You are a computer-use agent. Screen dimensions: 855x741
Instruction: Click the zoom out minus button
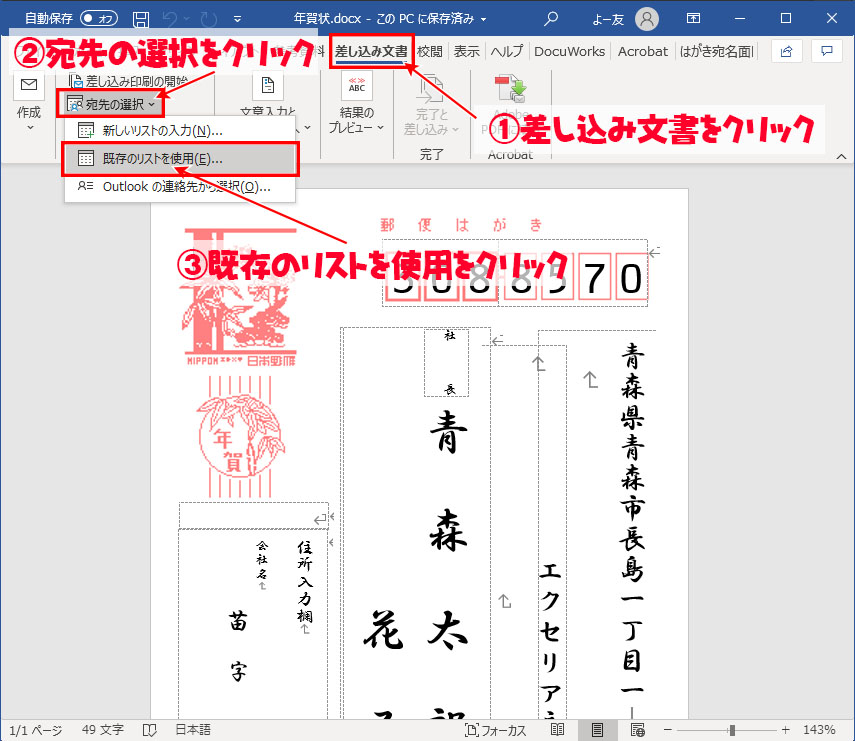(x=667, y=730)
